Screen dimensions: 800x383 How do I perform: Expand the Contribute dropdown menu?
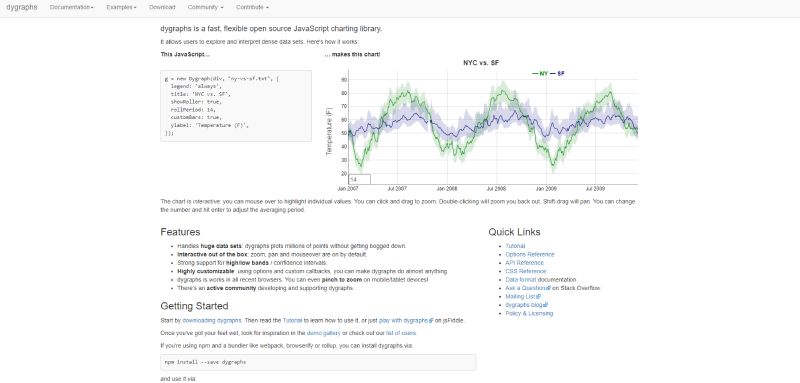tap(253, 8)
